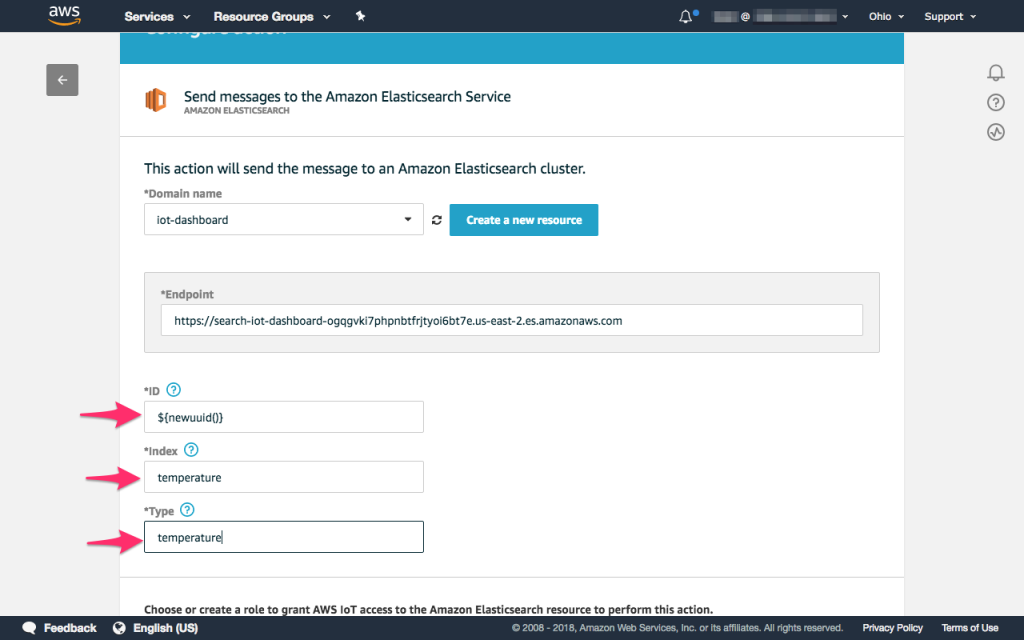The height and width of the screenshot is (640, 1024).
Task: Open help for the Type field
Action: pos(187,510)
